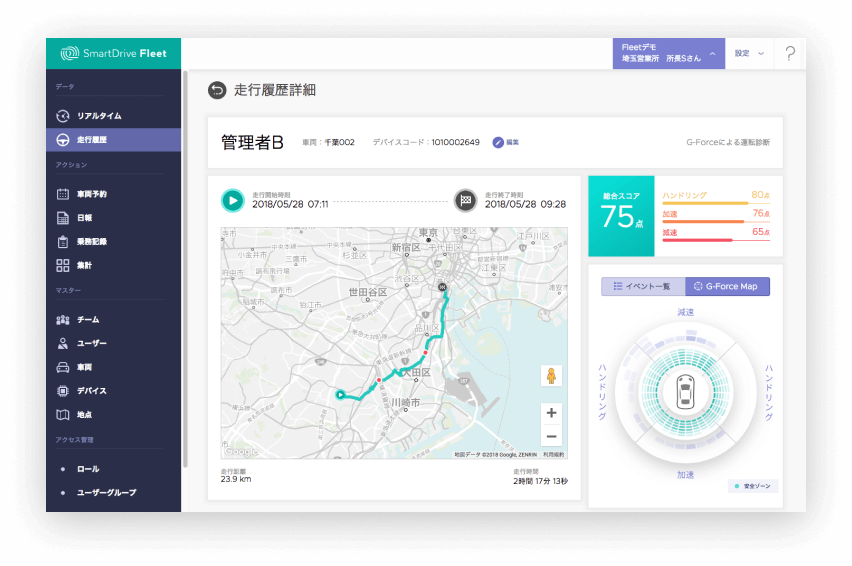This screenshot has width=852, height=566.
Task: Click the 車両 car icon in sidebar
Action: click(x=63, y=367)
